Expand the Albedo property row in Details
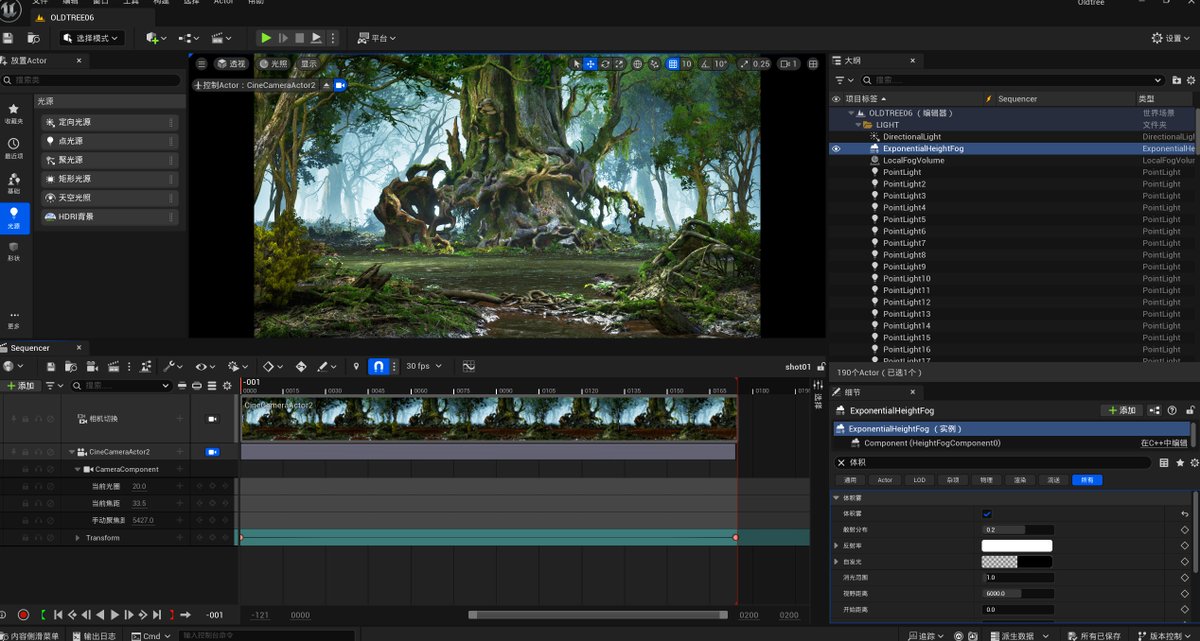This screenshot has width=1200, height=641. click(836, 545)
